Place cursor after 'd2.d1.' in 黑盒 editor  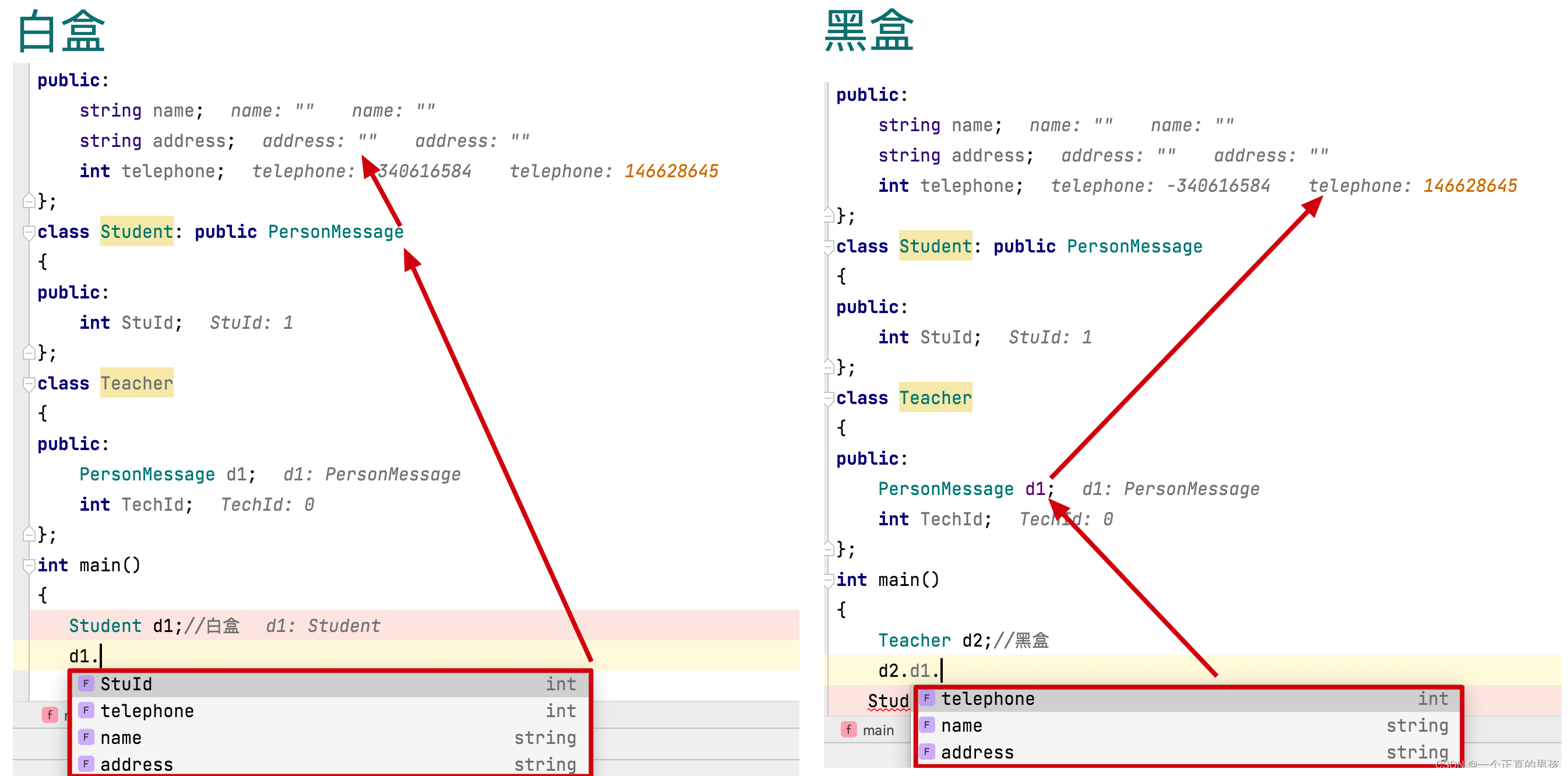pyautogui.click(x=942, y=670)
